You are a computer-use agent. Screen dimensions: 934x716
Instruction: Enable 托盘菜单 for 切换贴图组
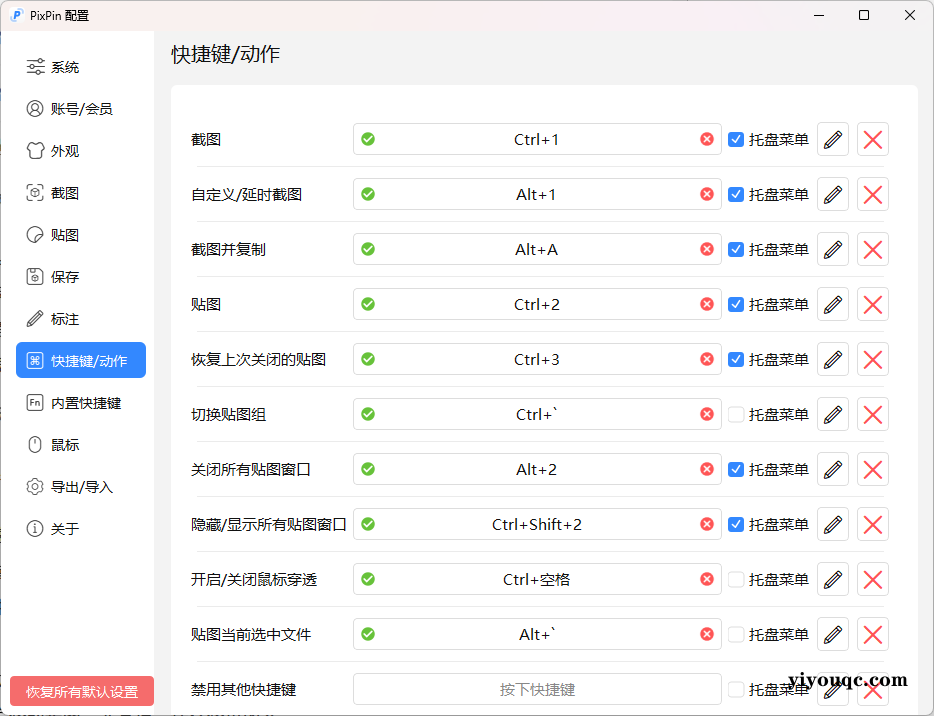(737, 414)
